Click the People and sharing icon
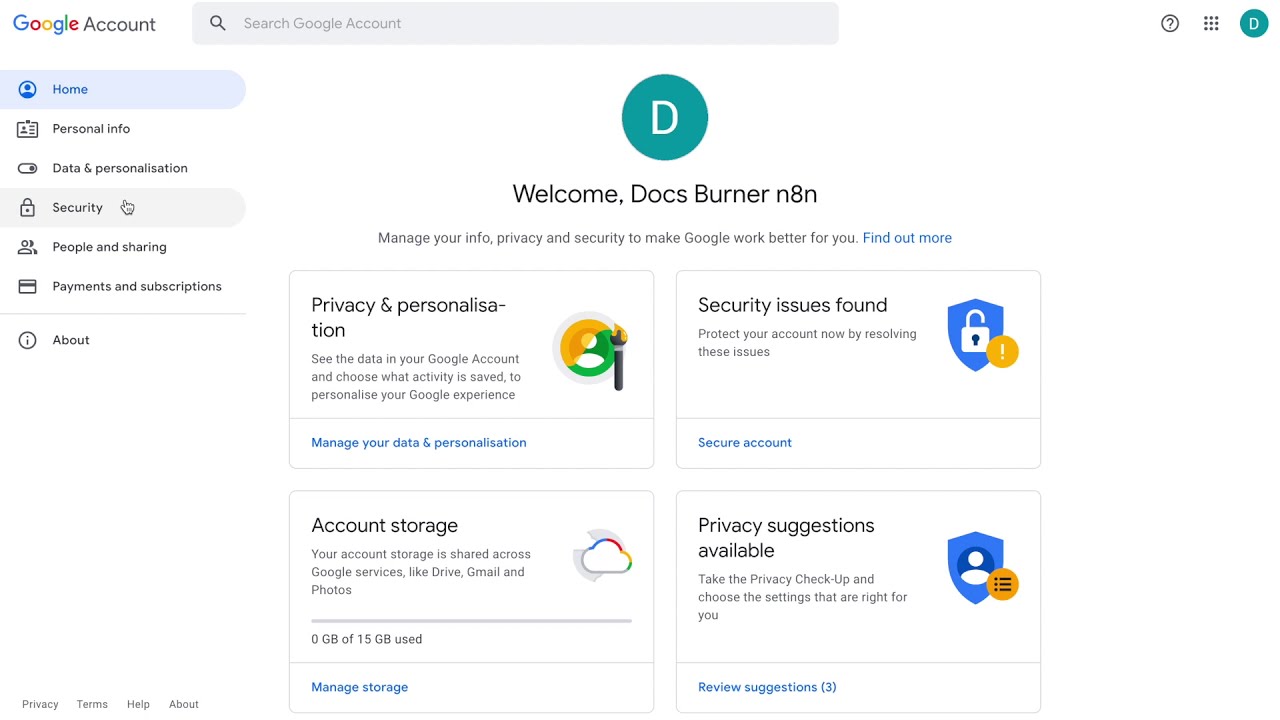Viewport: 1280px width, 720px height. coord(28,247)
